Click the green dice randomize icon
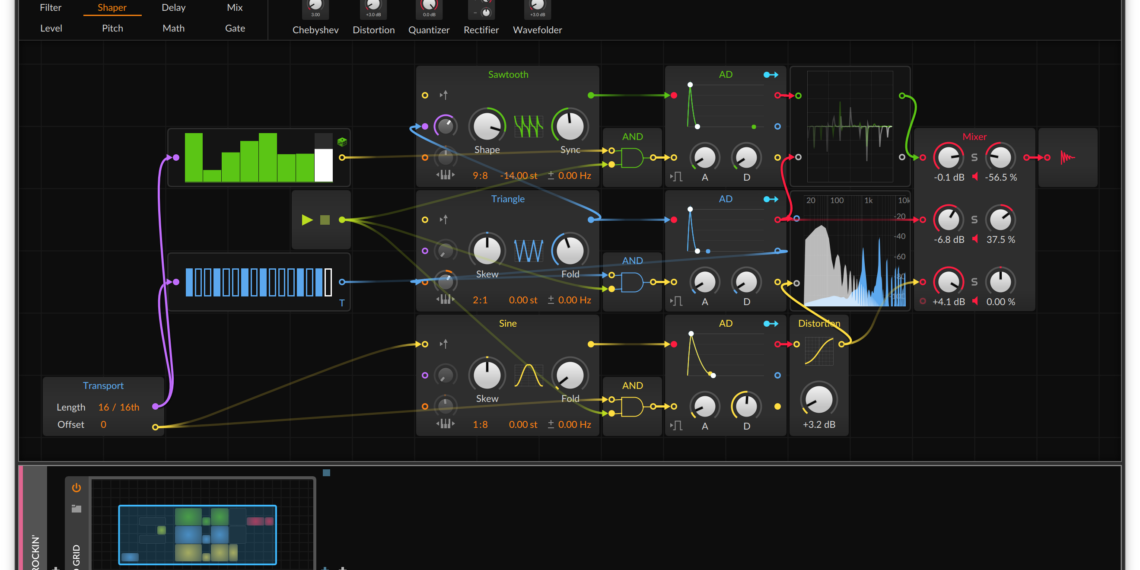Image resolution: width=1140 pixels, height=570 pixels. [342, 142]
